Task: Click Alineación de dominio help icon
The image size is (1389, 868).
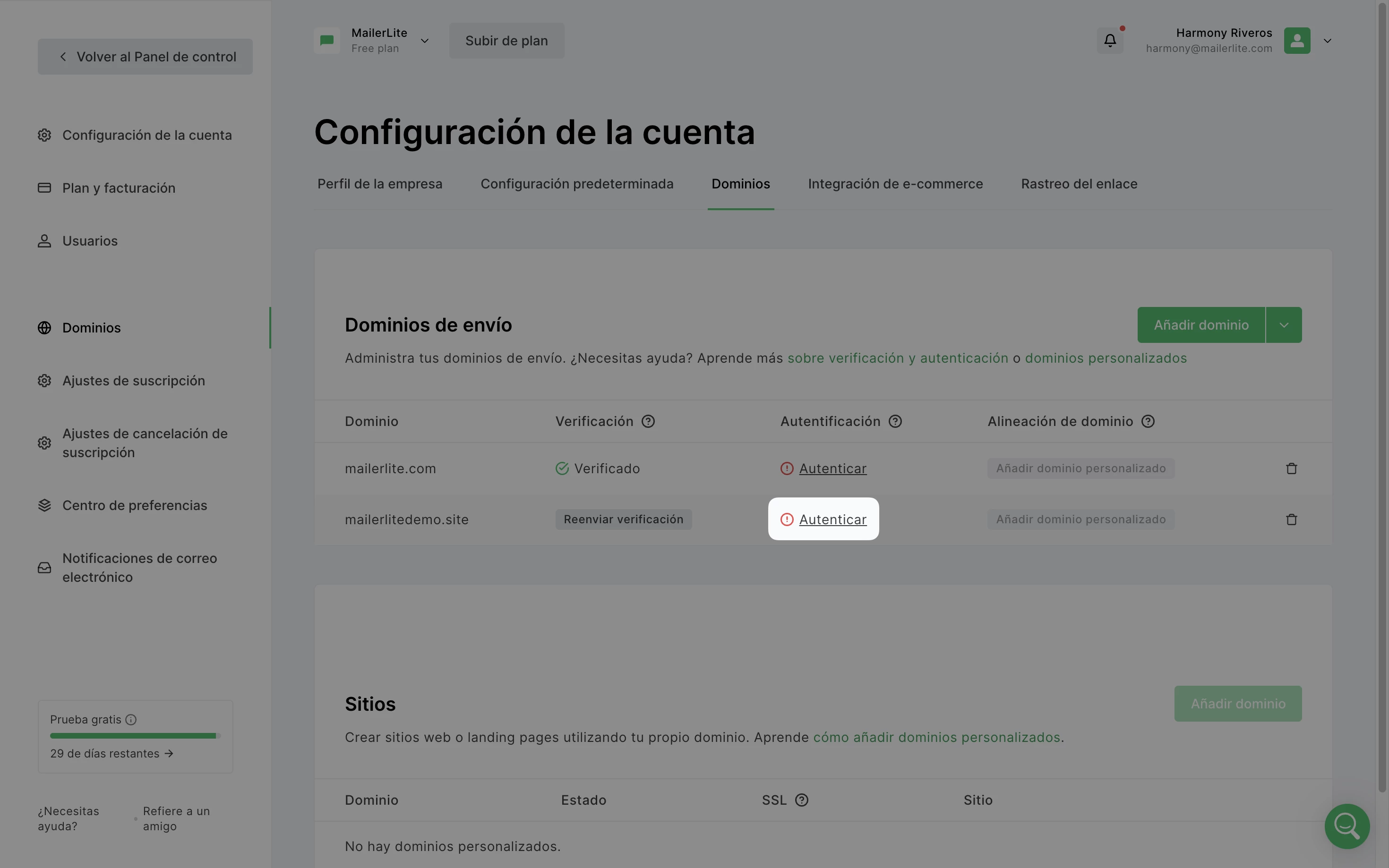Action: (x=1147, y=421)
